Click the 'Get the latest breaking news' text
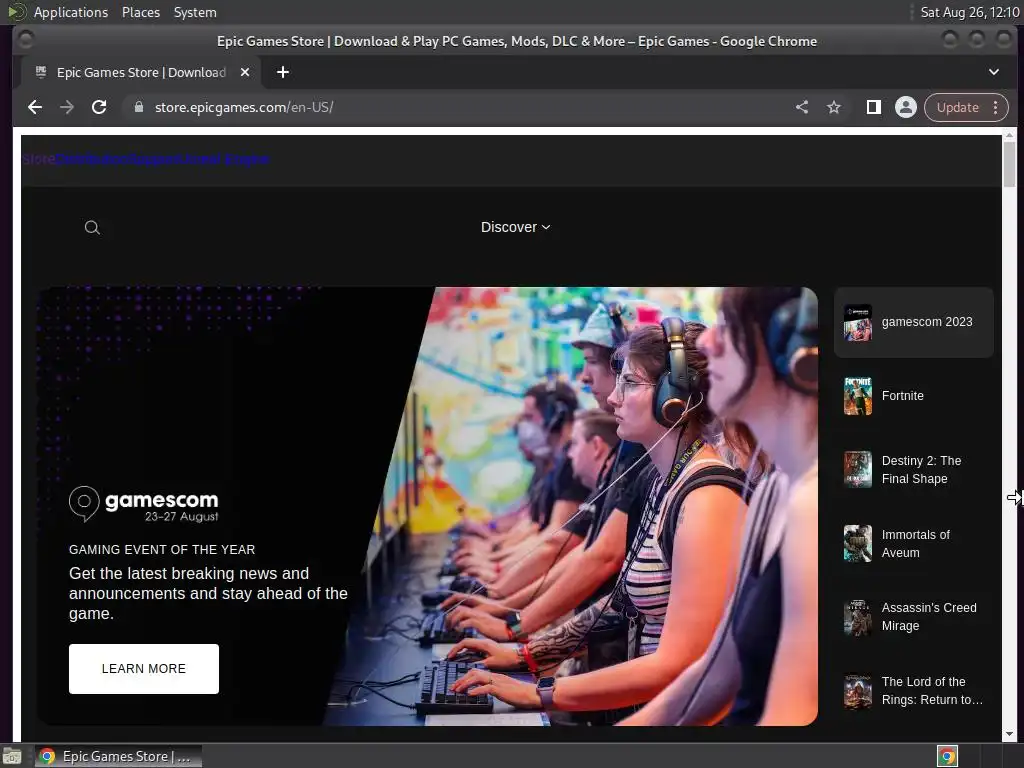The height and width of the screenshot is (768, 1024). [208, 594]
